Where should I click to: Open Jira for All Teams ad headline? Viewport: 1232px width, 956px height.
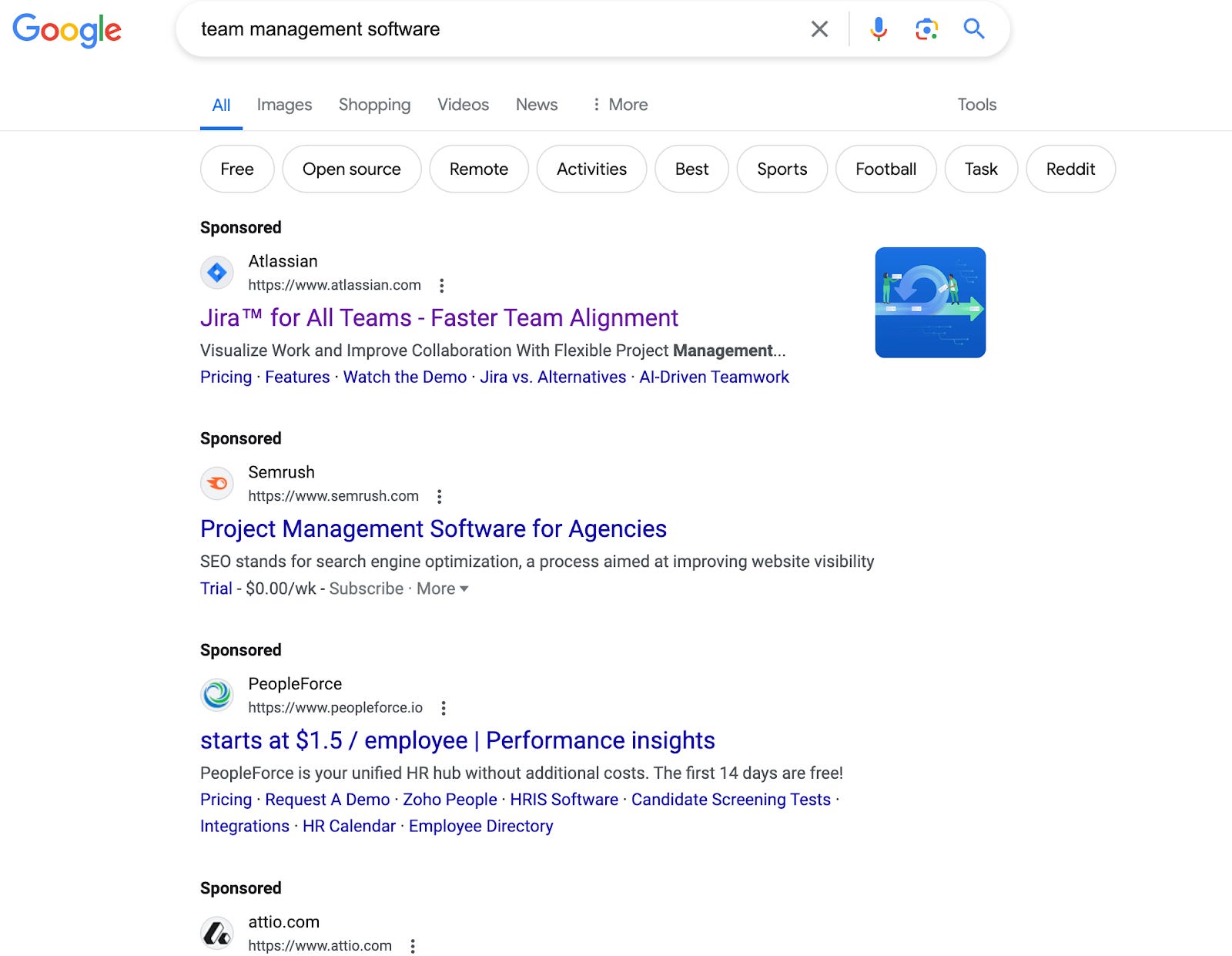tap(439, 318)
